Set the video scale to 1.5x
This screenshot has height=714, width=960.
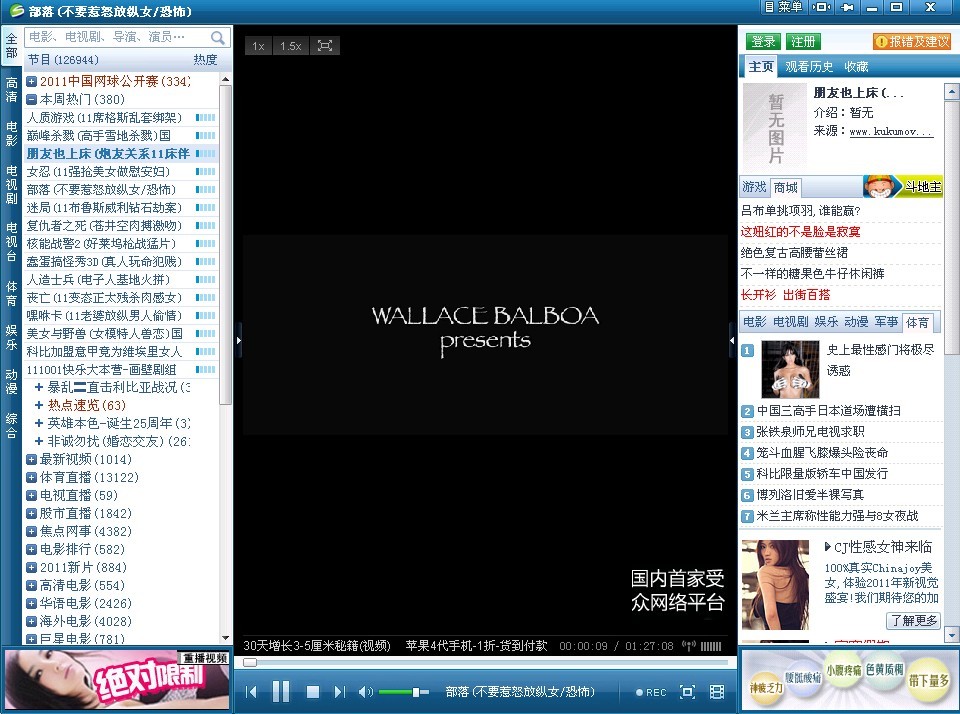290,46
